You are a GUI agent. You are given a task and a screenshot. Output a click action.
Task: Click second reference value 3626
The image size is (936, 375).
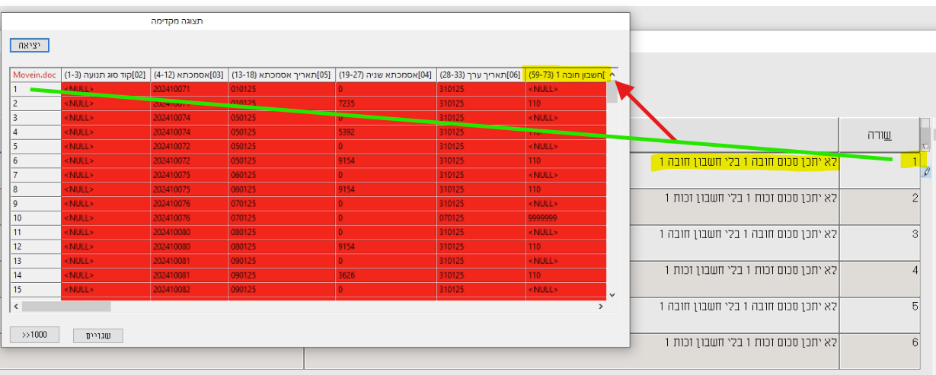386,275
